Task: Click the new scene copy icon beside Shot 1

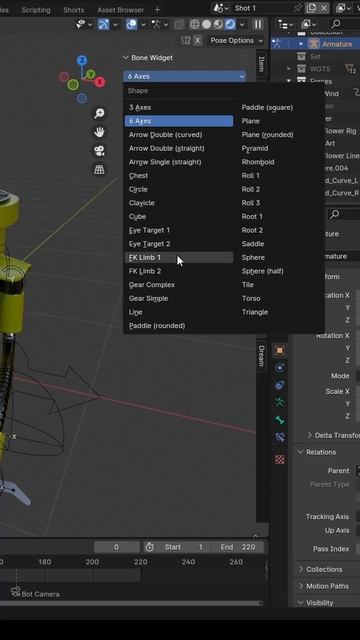Action: 311,8
